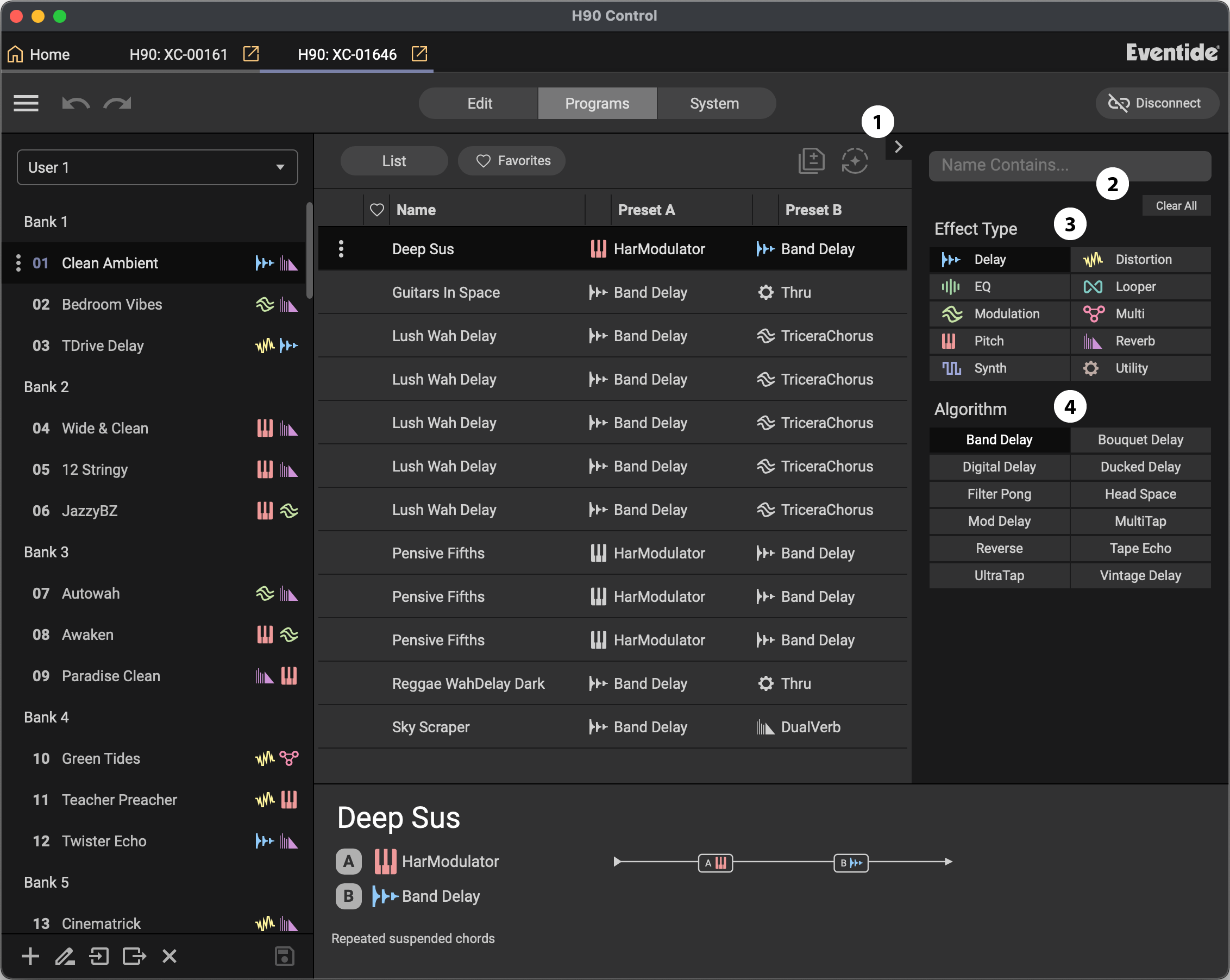Click the redo arrow icon

pyautogui.click(x=117, y=103)
